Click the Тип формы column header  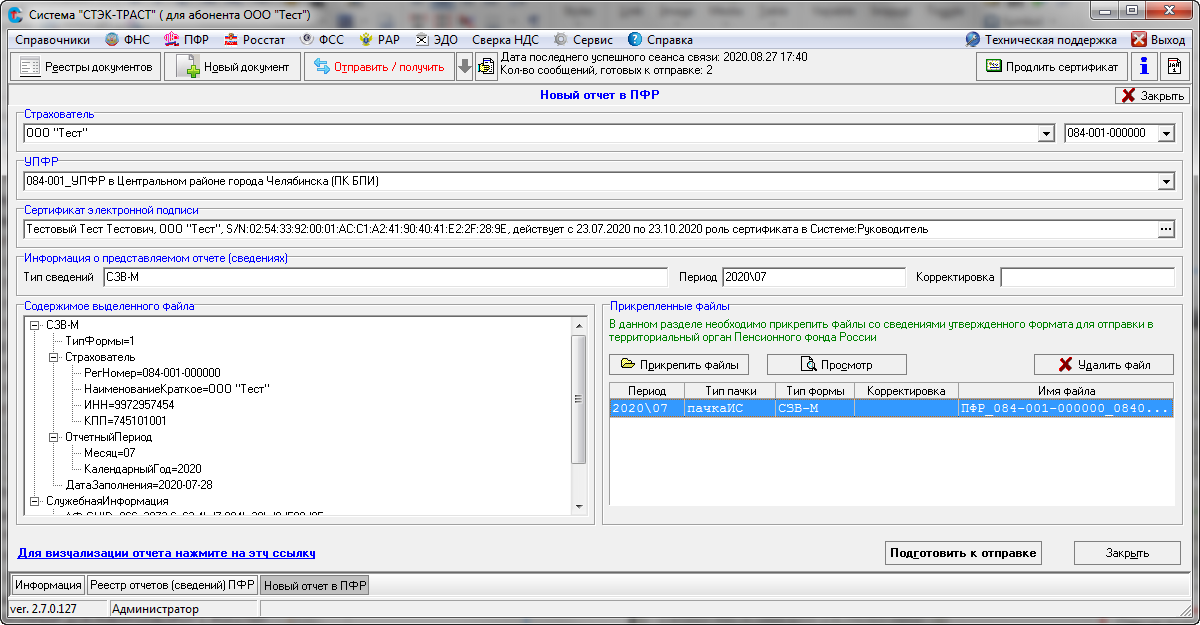click(x=815, y=391)
